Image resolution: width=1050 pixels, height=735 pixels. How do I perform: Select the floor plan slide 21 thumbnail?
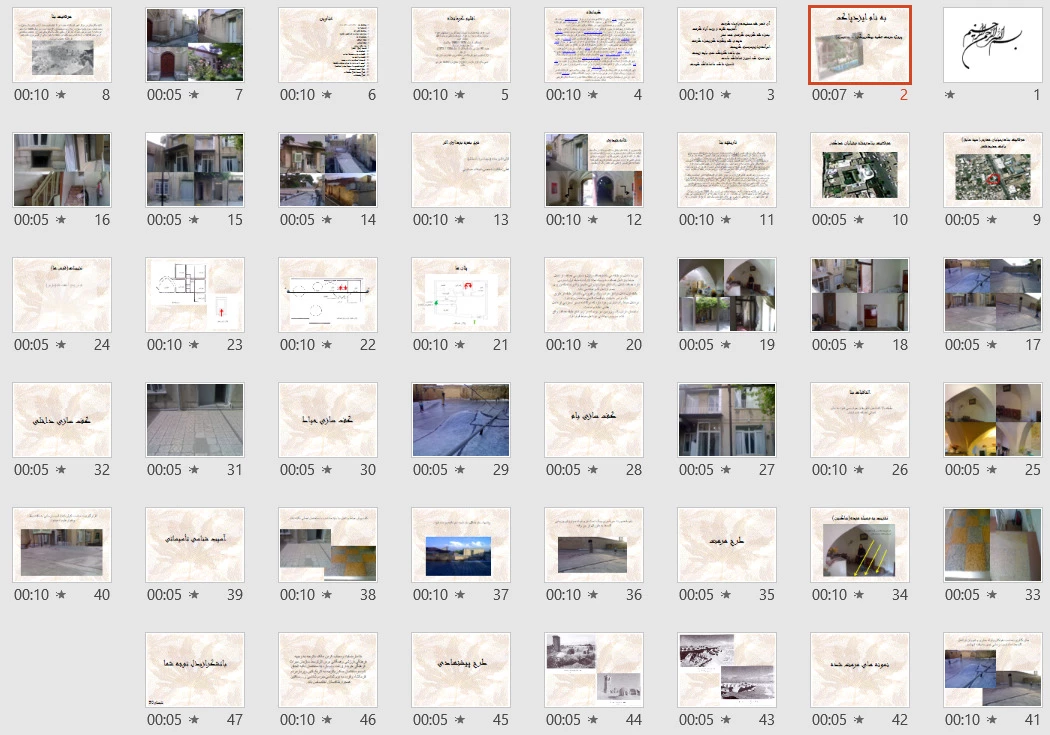[x=461, y=296]
